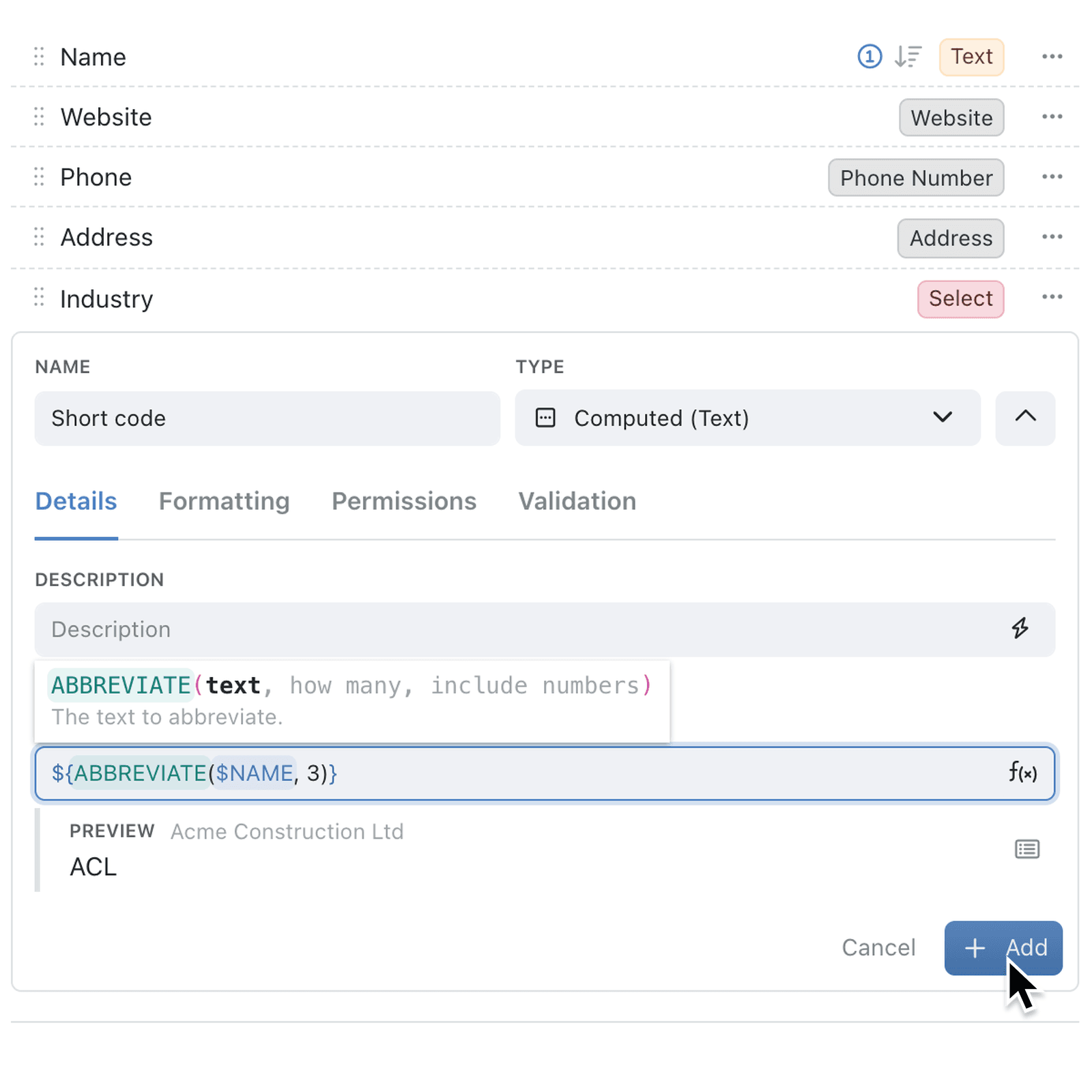Image resolution: width=1092 pixels, height=1092 pixels.
Task: Click the Cancel button
Action: (878, 947)
